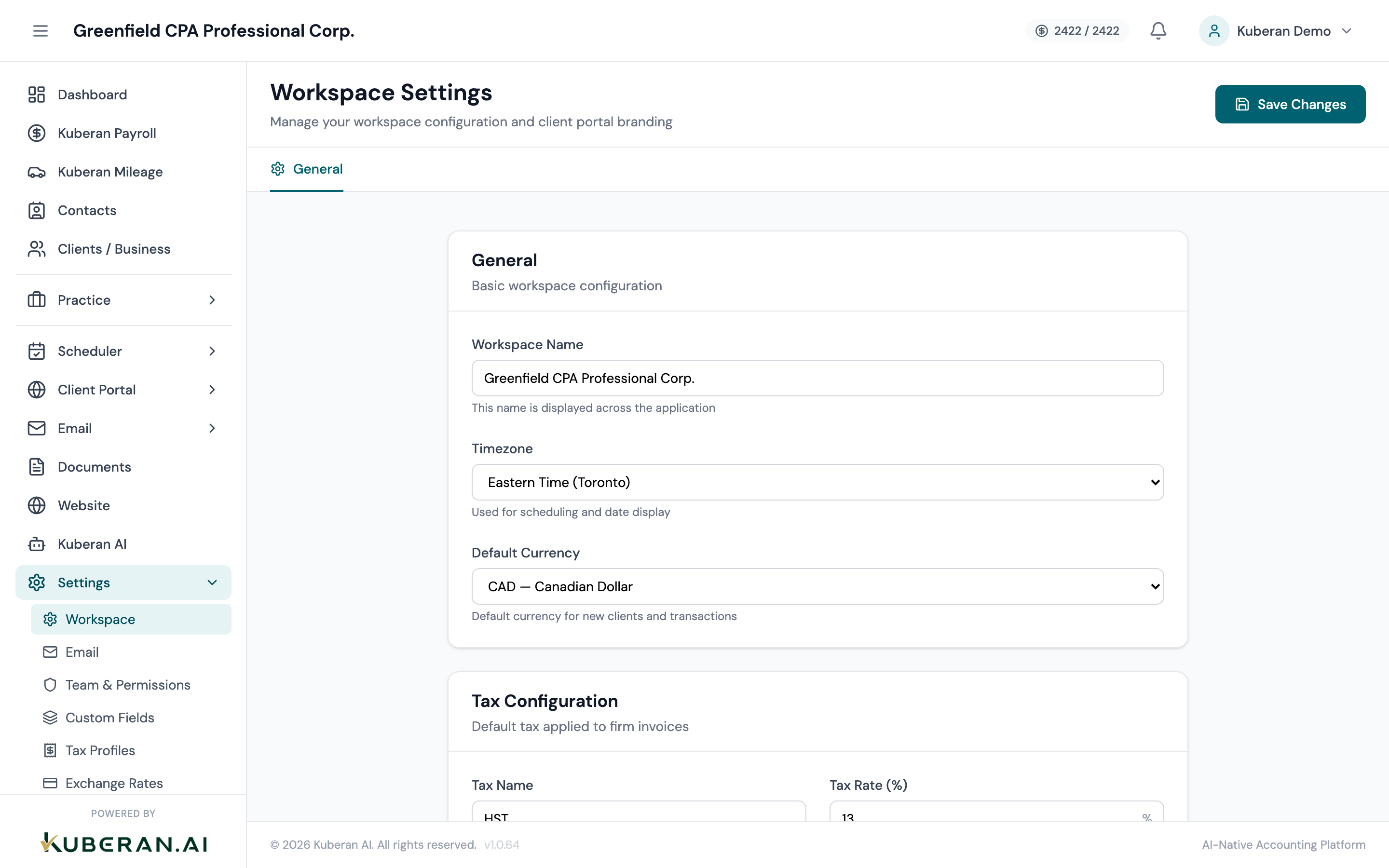Click the Greenfield CPA Professional Corp. header title
The image size is (1389, 868).
pyautogui.click(x=214, y=31)
